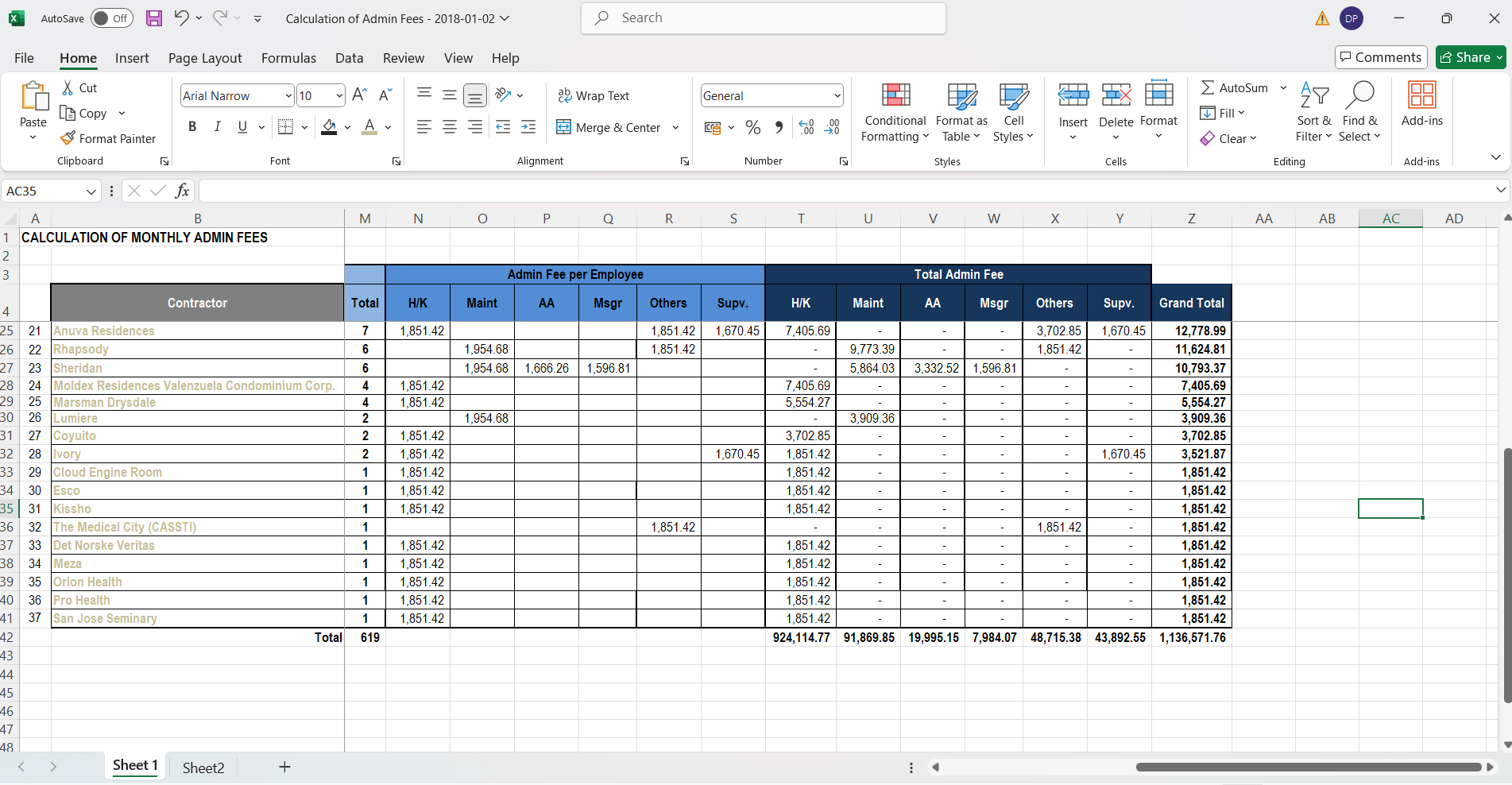Open the DP account profile icon
The height and width of the screenshot is (785, 1512).
pyautogui.click(x=1352, y=18)
